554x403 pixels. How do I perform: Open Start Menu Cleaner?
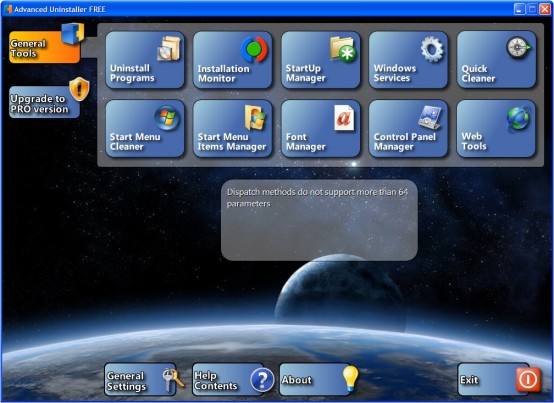coord(145,129)
